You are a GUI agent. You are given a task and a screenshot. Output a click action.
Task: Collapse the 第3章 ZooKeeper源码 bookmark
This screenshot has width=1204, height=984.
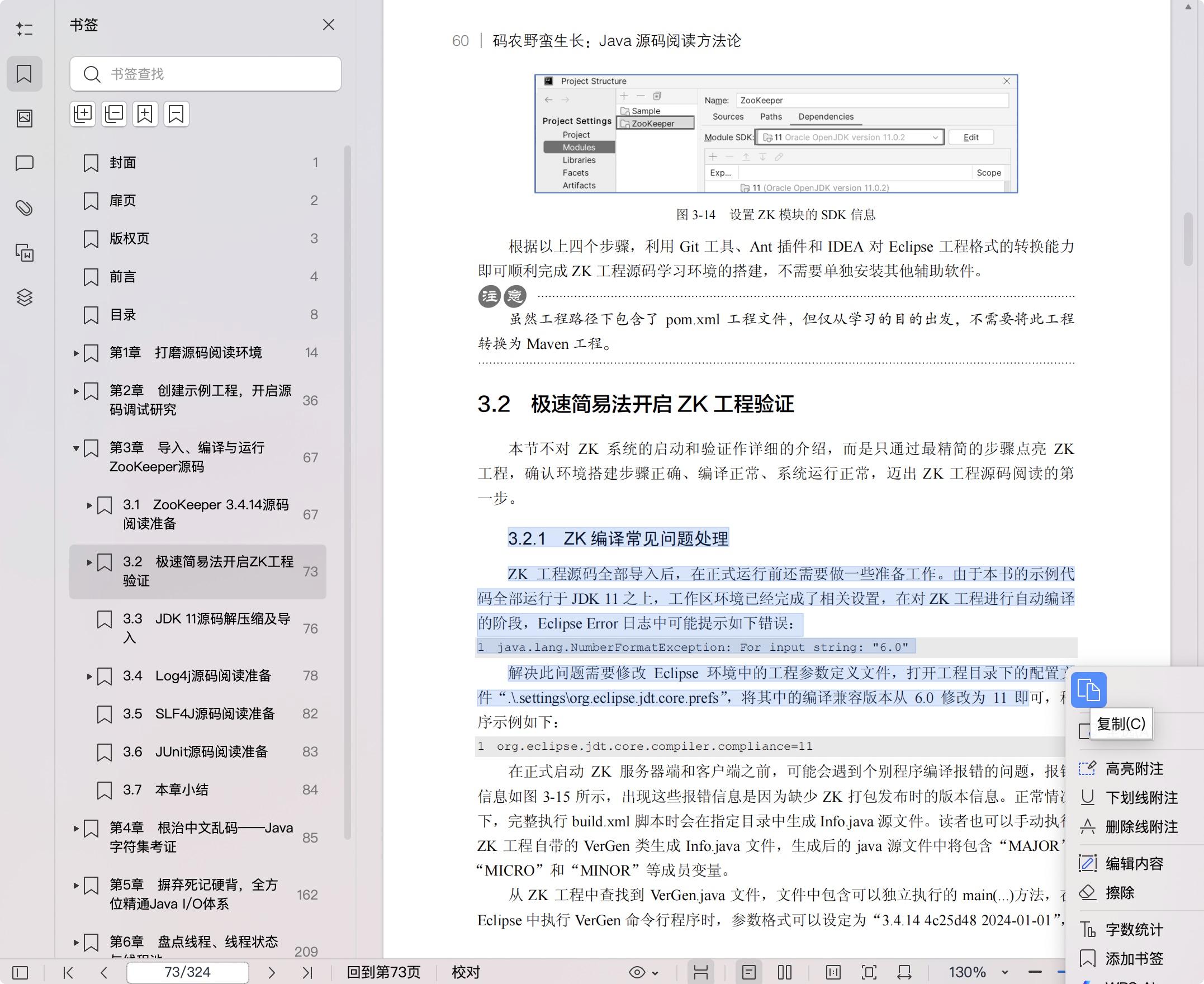click(76, 448)
